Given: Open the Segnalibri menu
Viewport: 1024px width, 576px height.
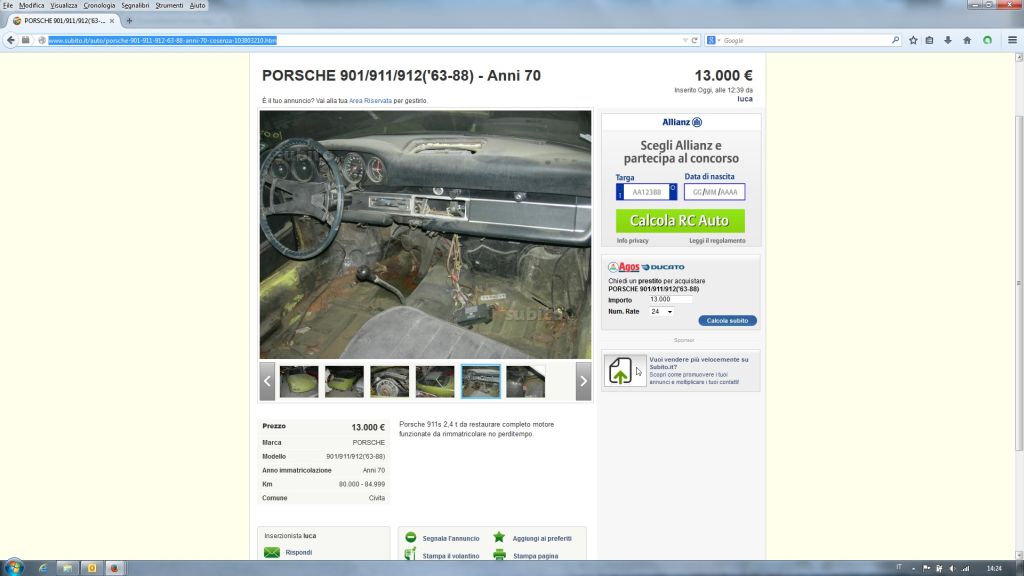Looking at the screenshot, I should pyautogui.click(x=135, y=5).
